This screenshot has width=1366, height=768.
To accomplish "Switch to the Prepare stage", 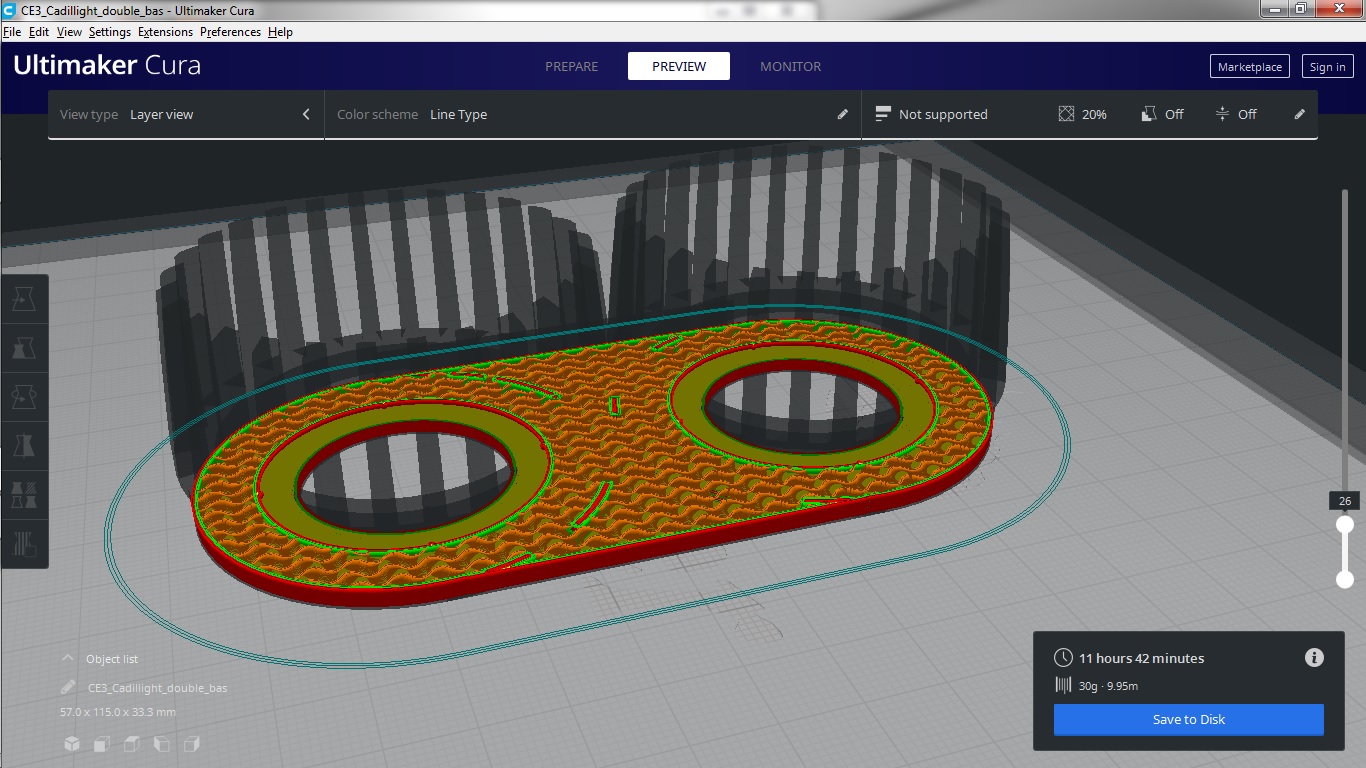I will point(572,66).
